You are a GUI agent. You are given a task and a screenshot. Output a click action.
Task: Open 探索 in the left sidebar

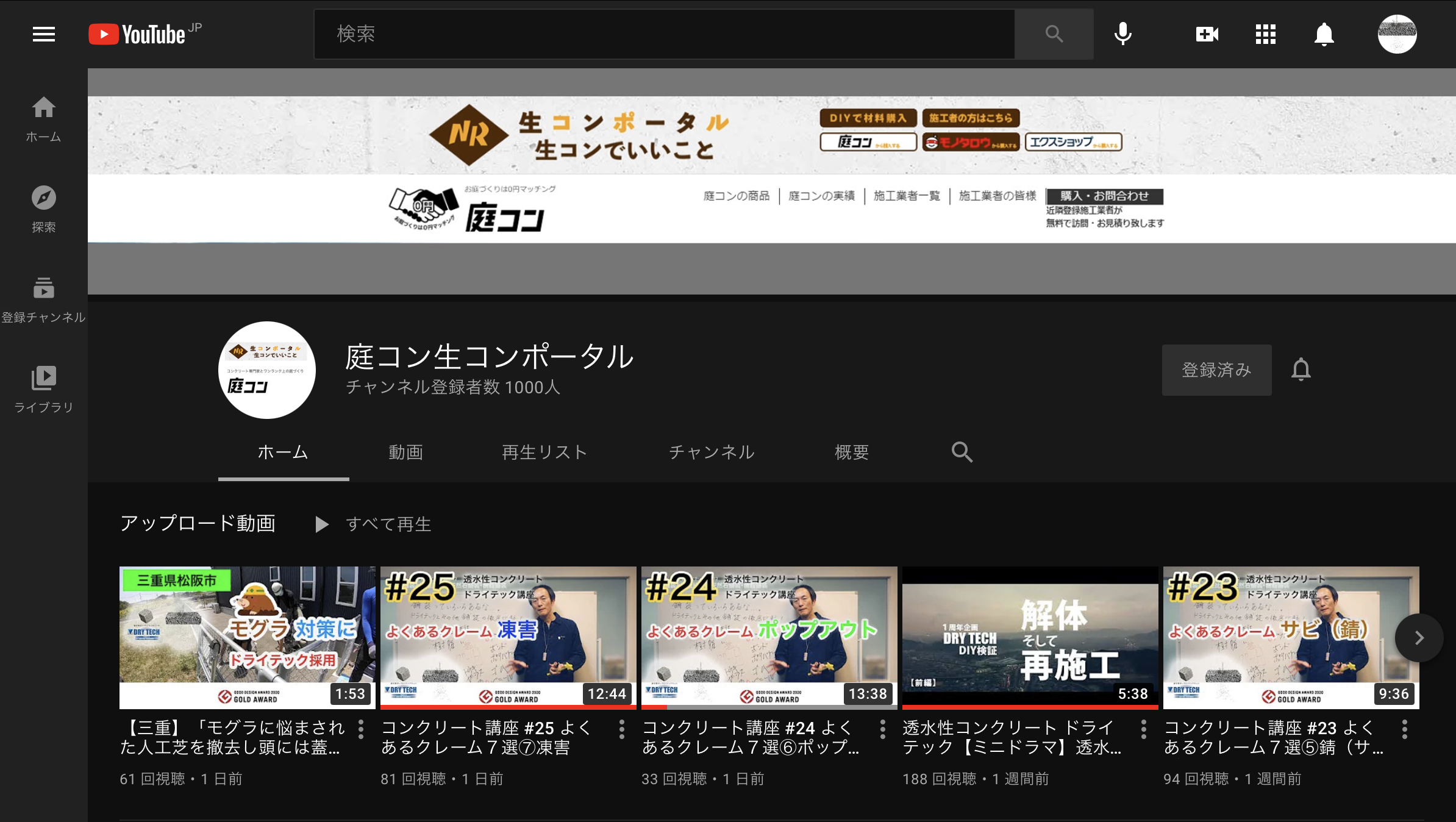click(x=43, y=210)
